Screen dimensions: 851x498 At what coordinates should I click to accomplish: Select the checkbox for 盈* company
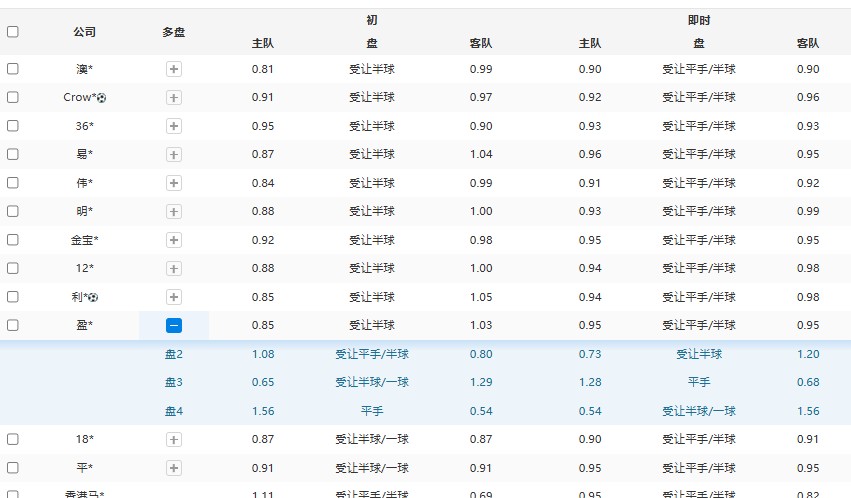[x=13, y=325]
